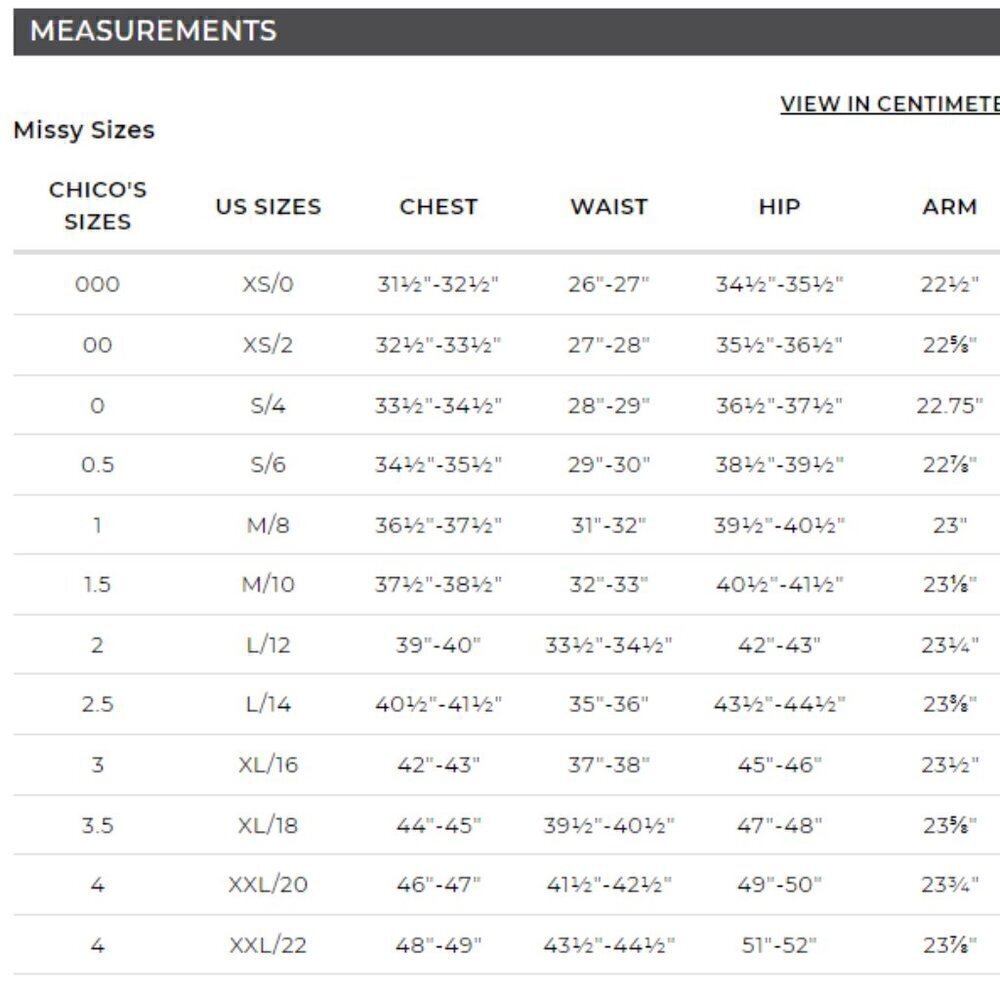Select the XS/0 size cell
Screen dimensions: 1000x1000
tap(268, 284)
